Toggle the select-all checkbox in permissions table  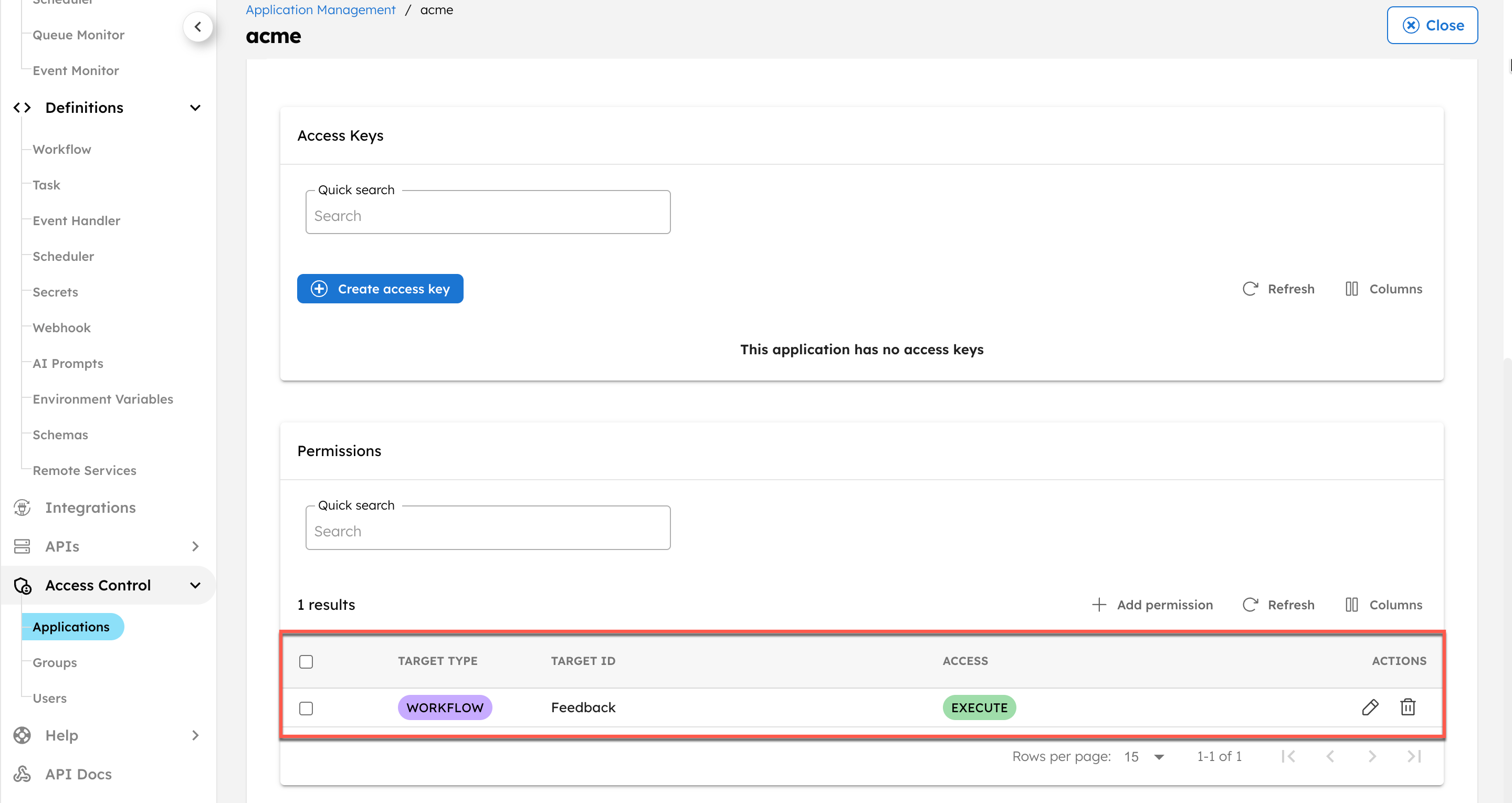point(306,661)
